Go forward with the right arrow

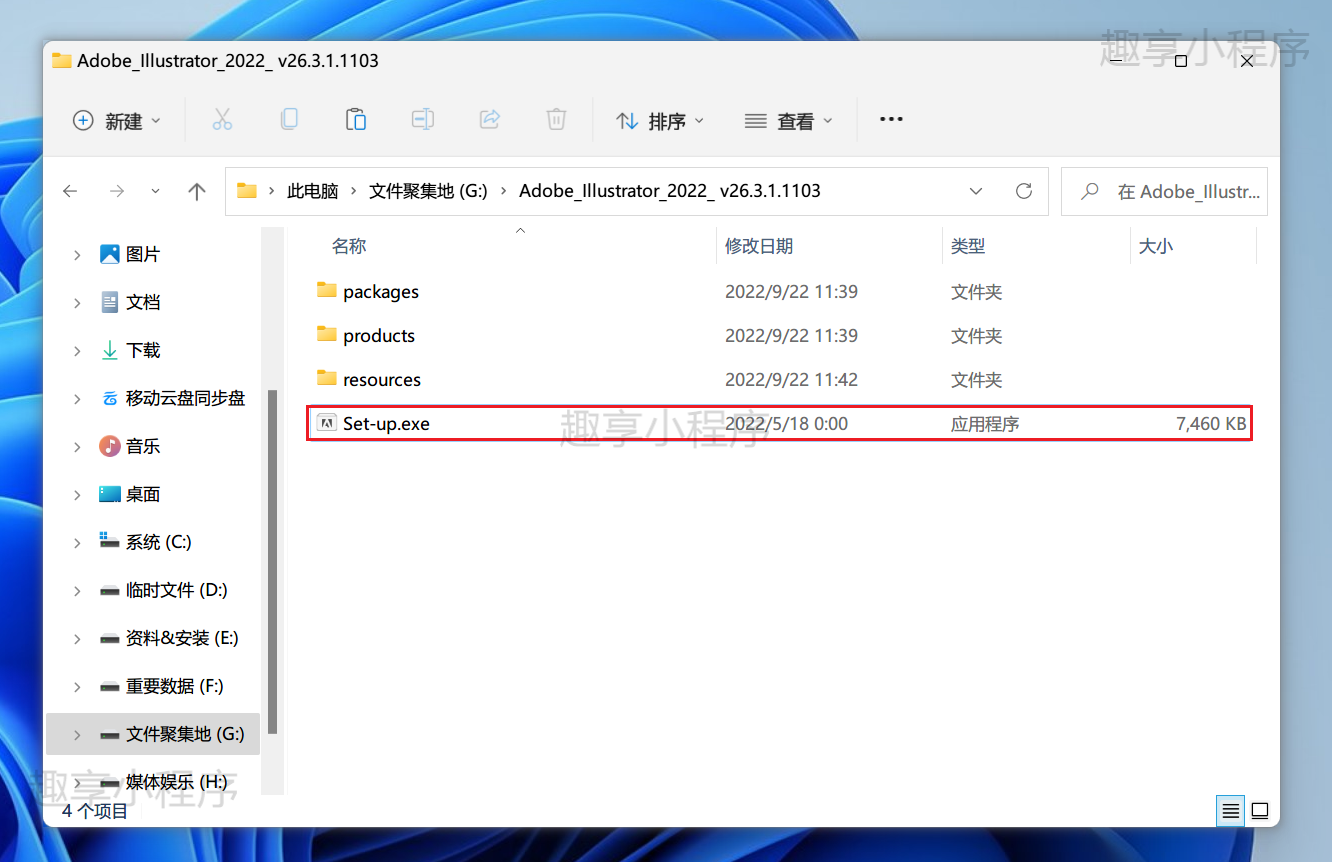click(117, 191)
